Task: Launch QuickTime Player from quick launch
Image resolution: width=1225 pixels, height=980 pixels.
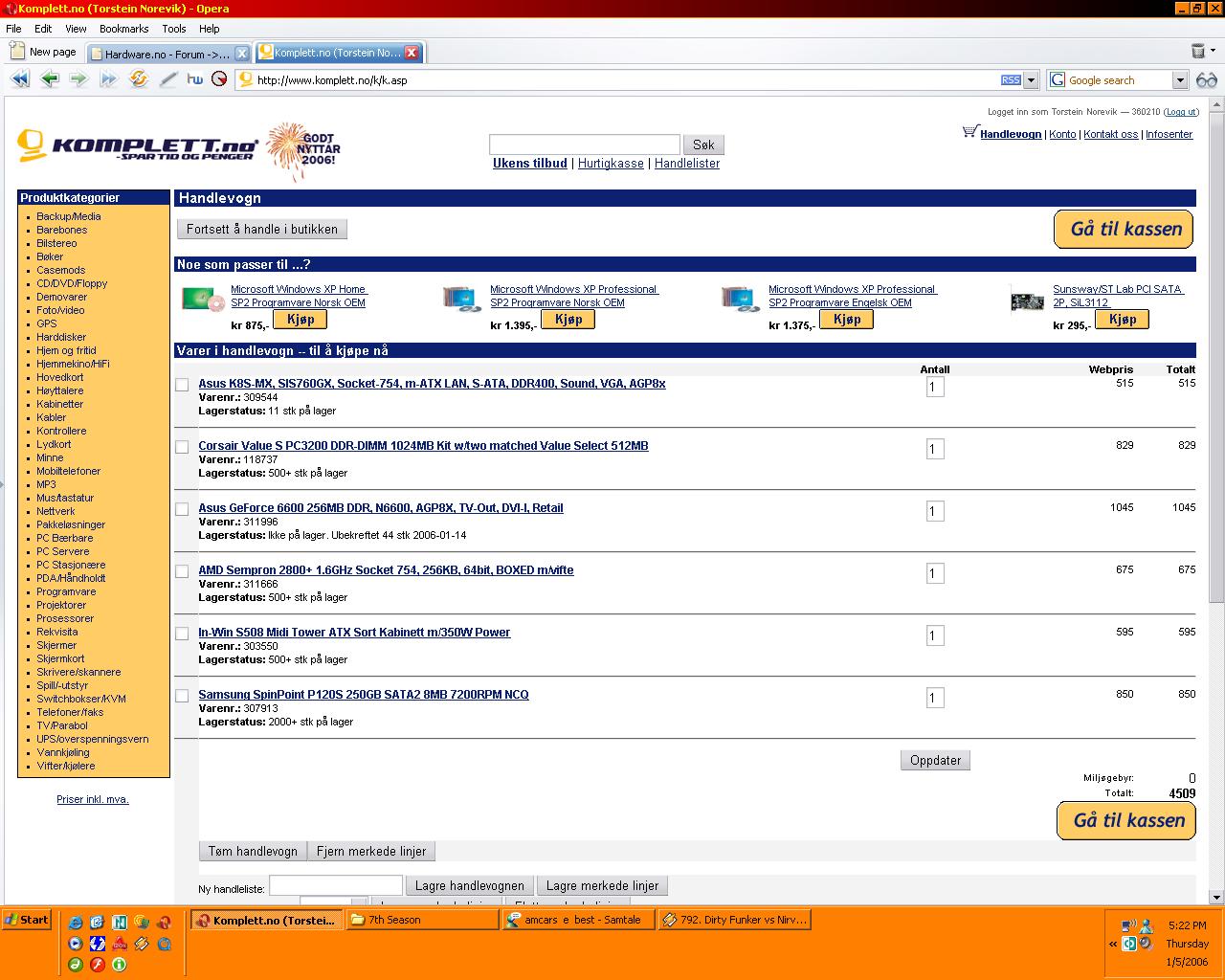Action: [x=164, y=944]
